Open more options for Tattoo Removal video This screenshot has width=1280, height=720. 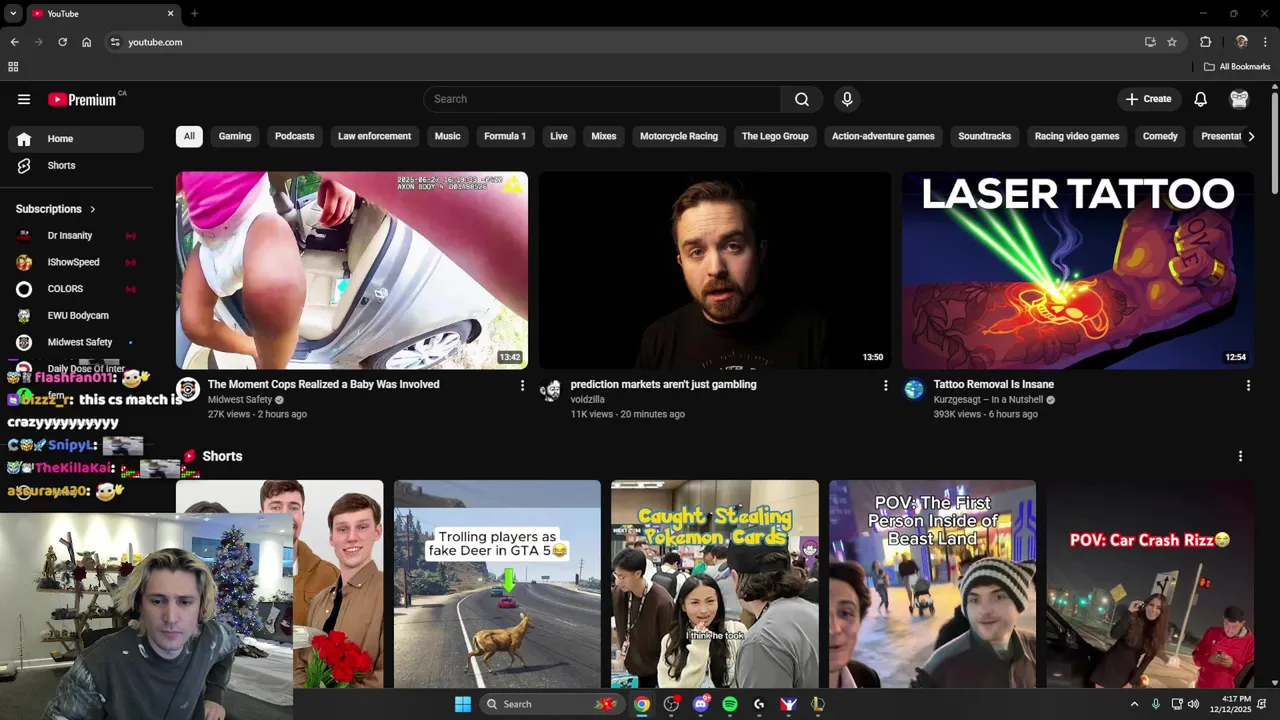(1248, 385)
